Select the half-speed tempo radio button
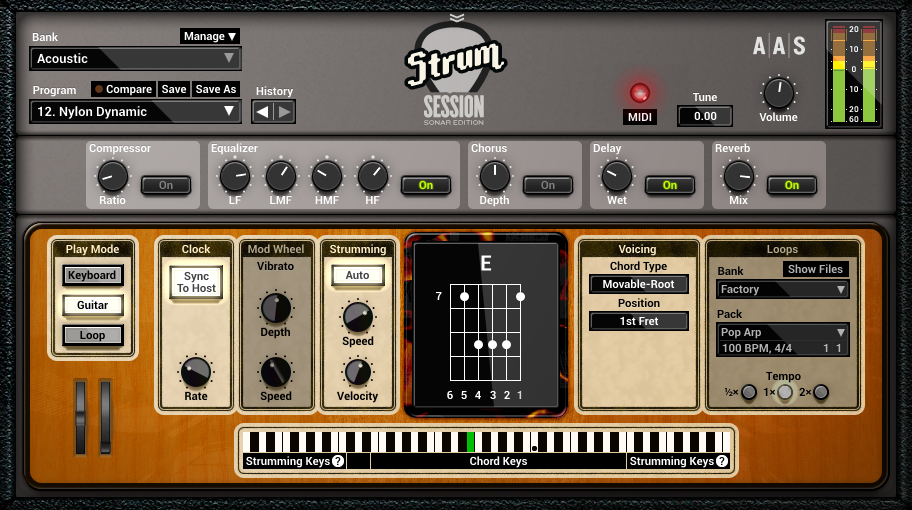The image size is (912, 510). point(749,392)
